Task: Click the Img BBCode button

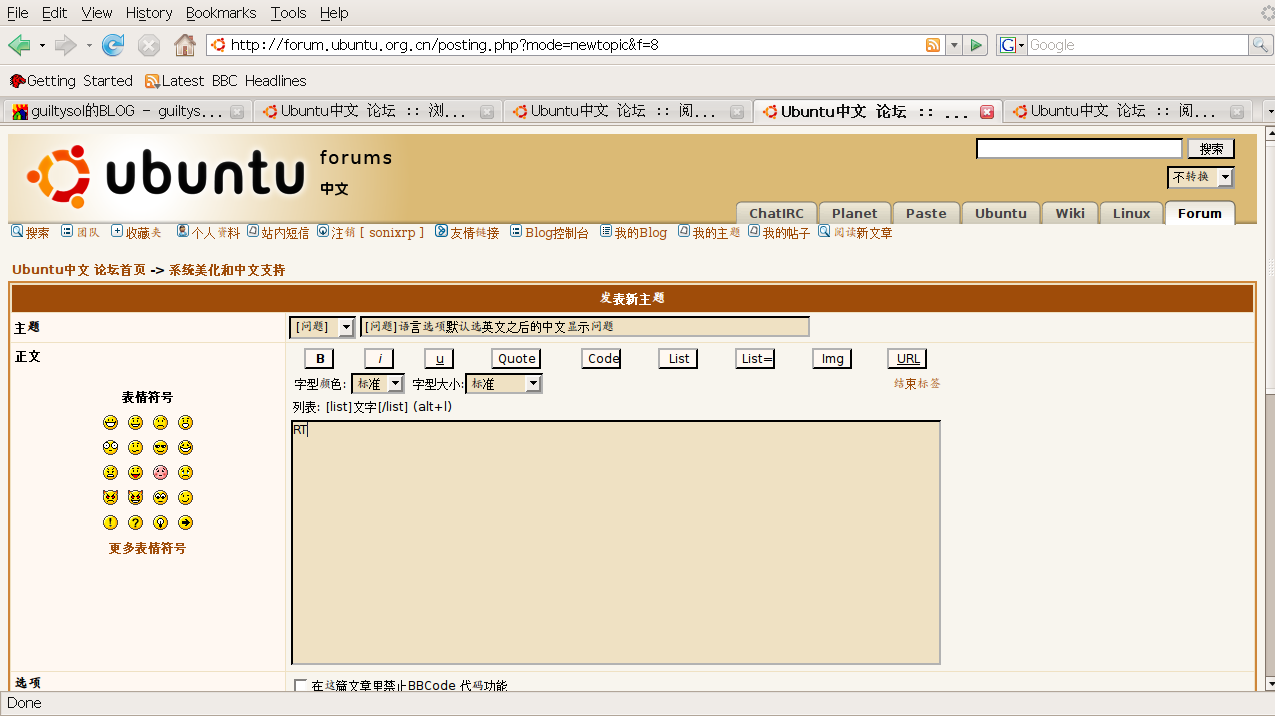Action: [x=832, y=359]
